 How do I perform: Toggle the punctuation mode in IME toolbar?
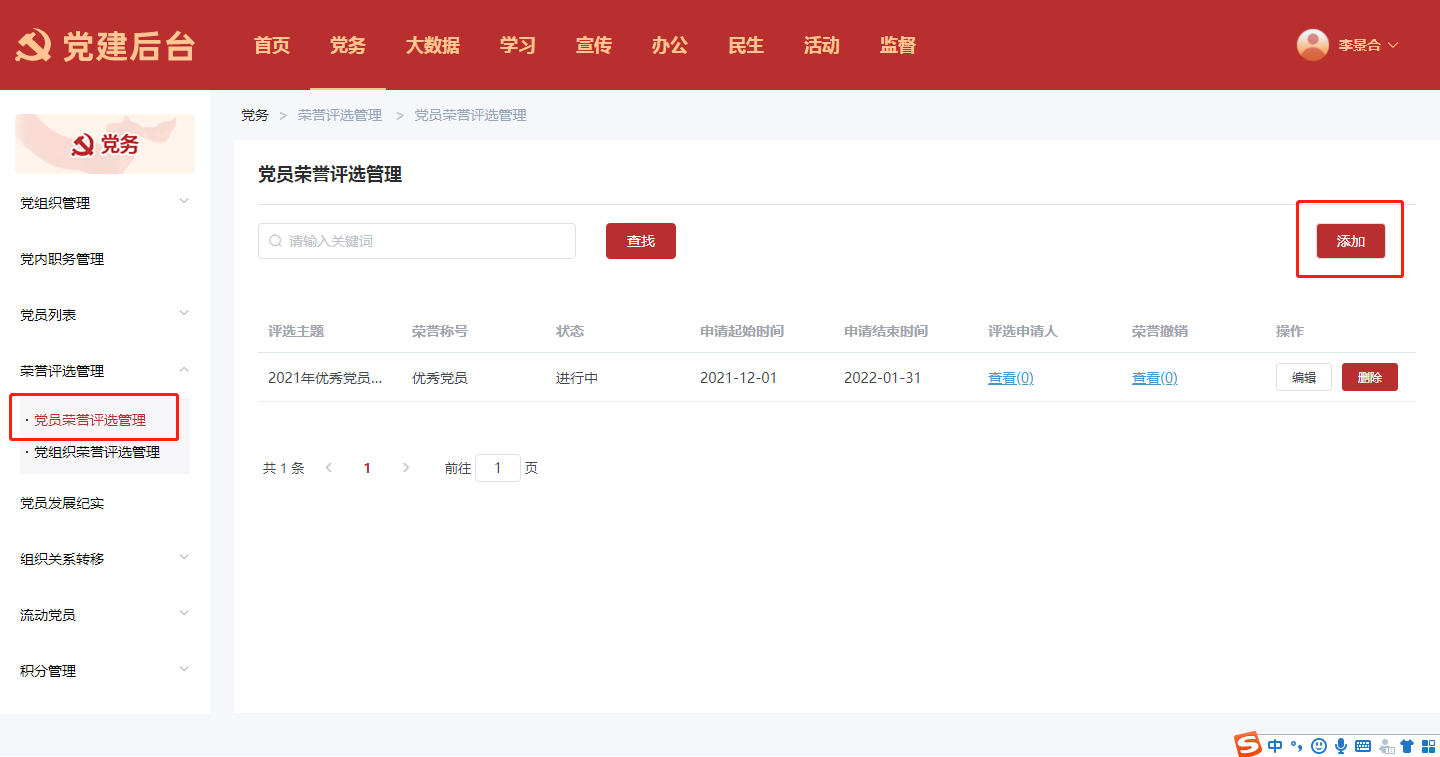tap(1297, 746)
